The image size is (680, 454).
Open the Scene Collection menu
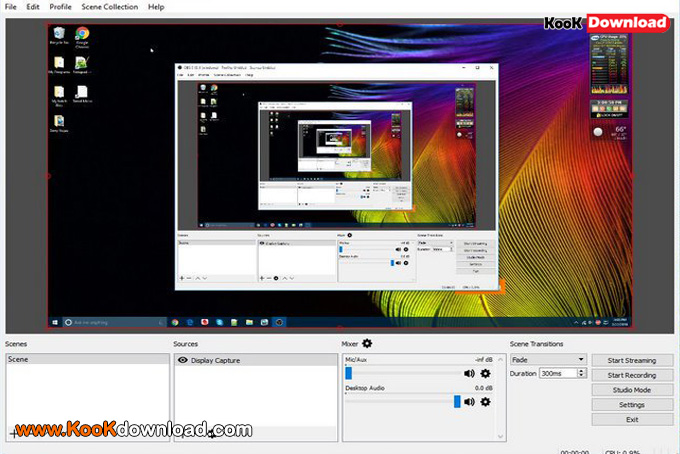point(110,7)
